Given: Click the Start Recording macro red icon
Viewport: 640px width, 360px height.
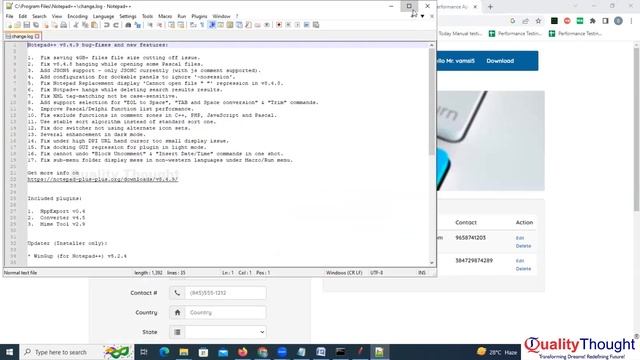Looking at the screenshot, I should coord(279,25).
